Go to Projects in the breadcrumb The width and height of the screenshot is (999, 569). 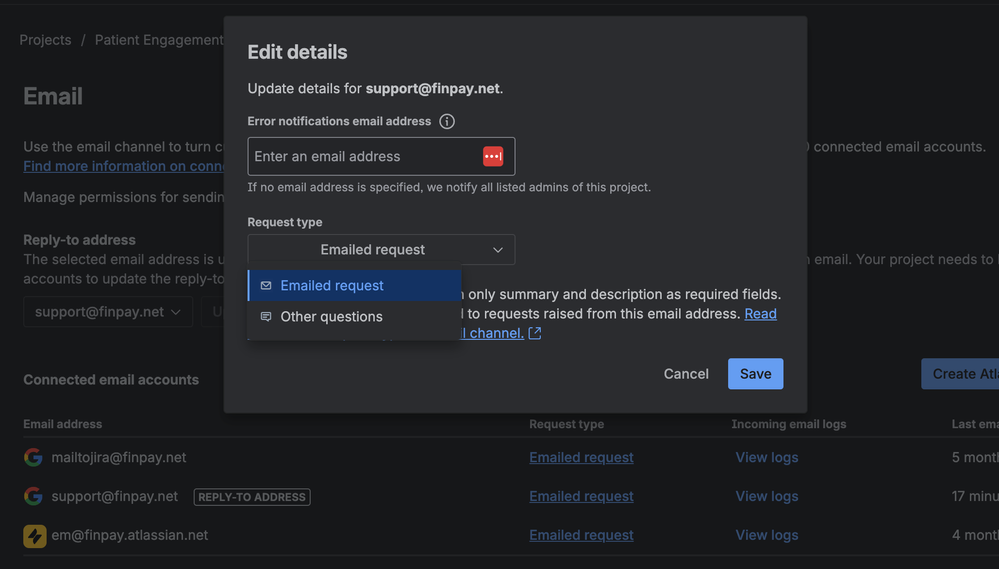point(45,40)
